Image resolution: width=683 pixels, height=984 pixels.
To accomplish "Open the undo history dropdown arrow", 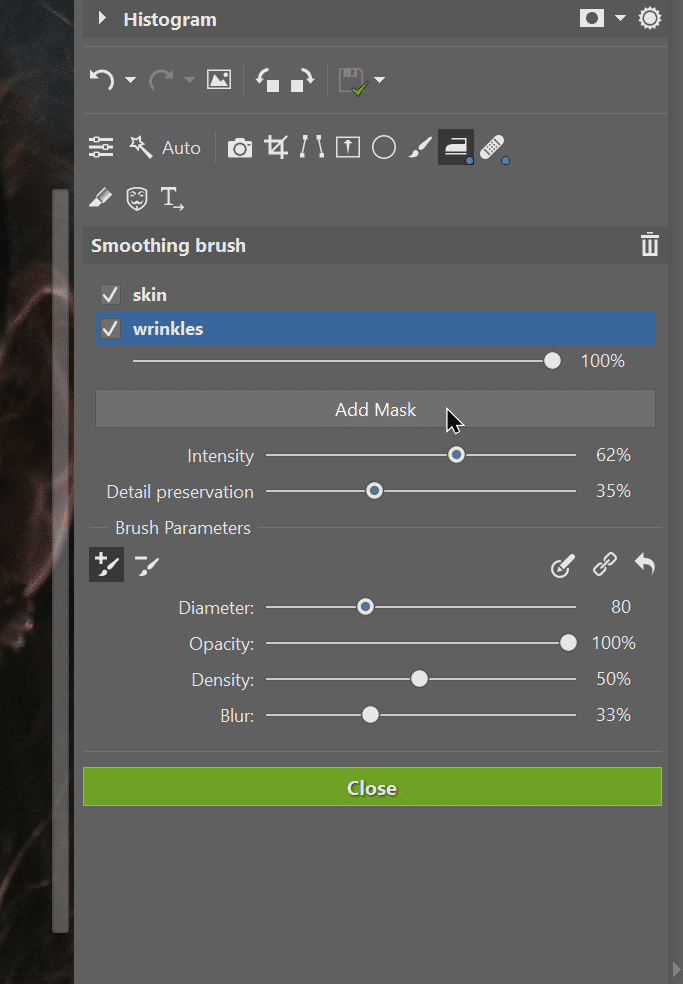I will [x=130, y=81].
